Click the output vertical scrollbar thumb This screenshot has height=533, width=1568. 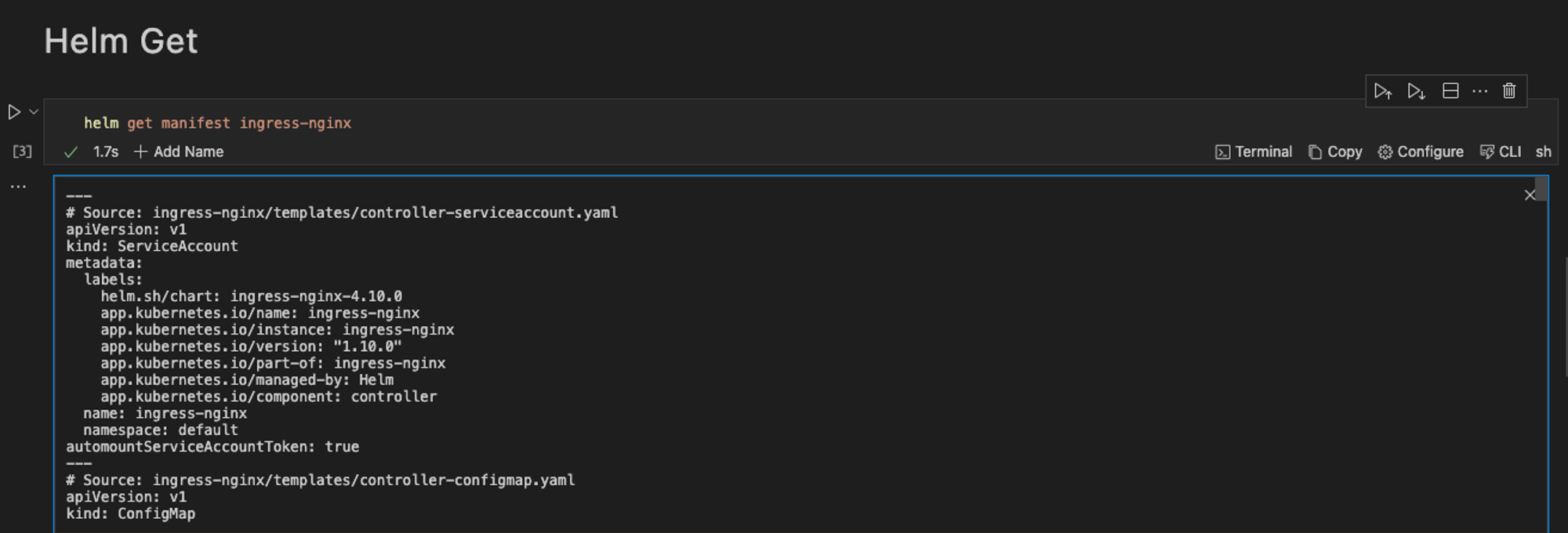click(x=1541, y=189)
